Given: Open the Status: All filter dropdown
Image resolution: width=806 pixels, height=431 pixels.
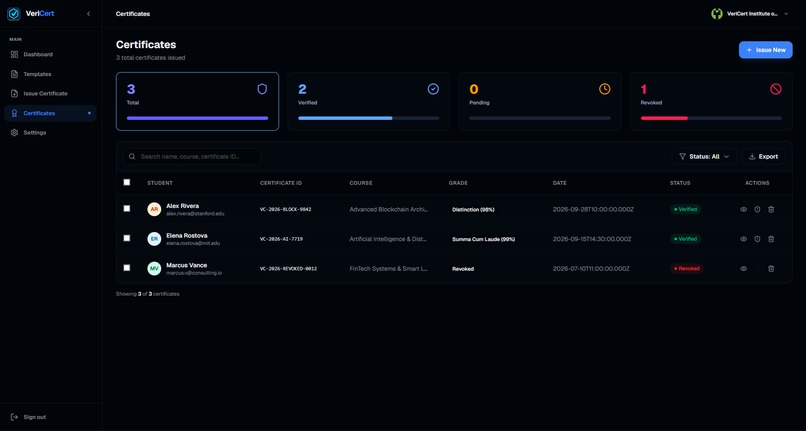Looking at the screenshot, I should (704, 156).
